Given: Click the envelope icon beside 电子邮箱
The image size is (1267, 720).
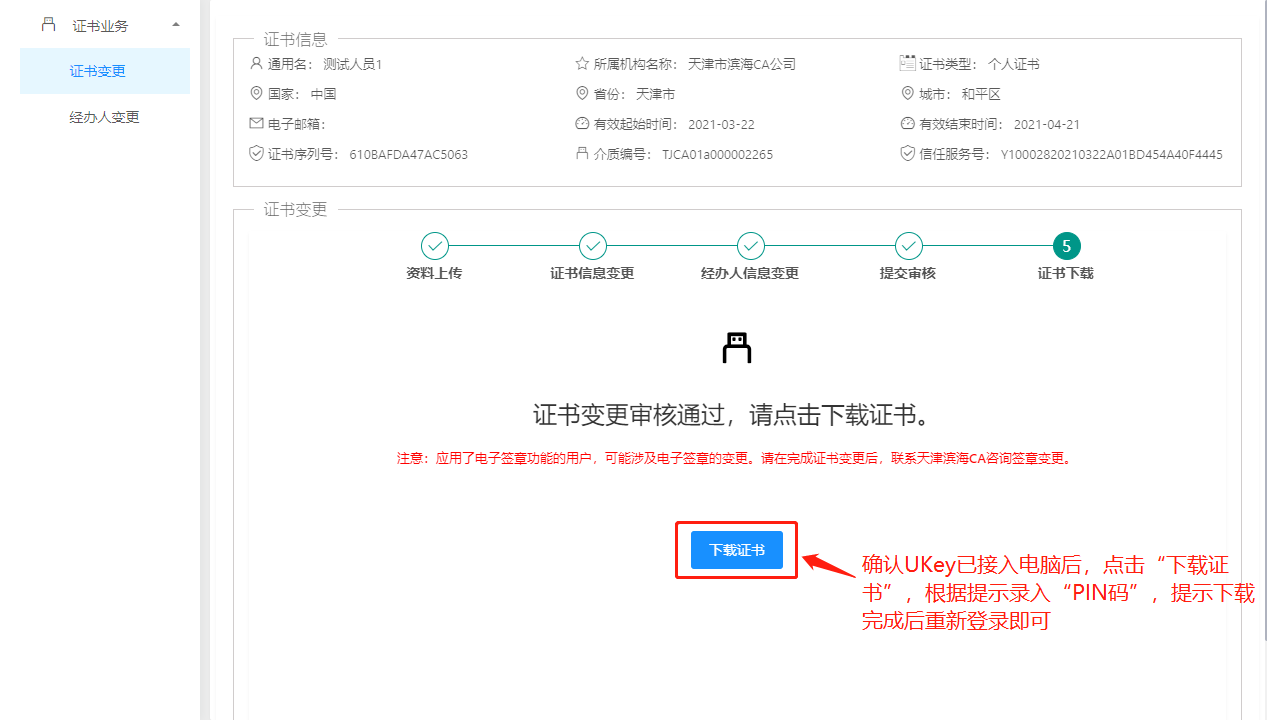Looking at the screenshot, I should point(256,124).
